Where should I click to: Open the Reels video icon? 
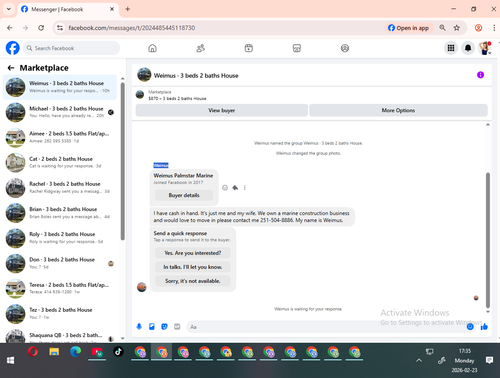[249, 48]
